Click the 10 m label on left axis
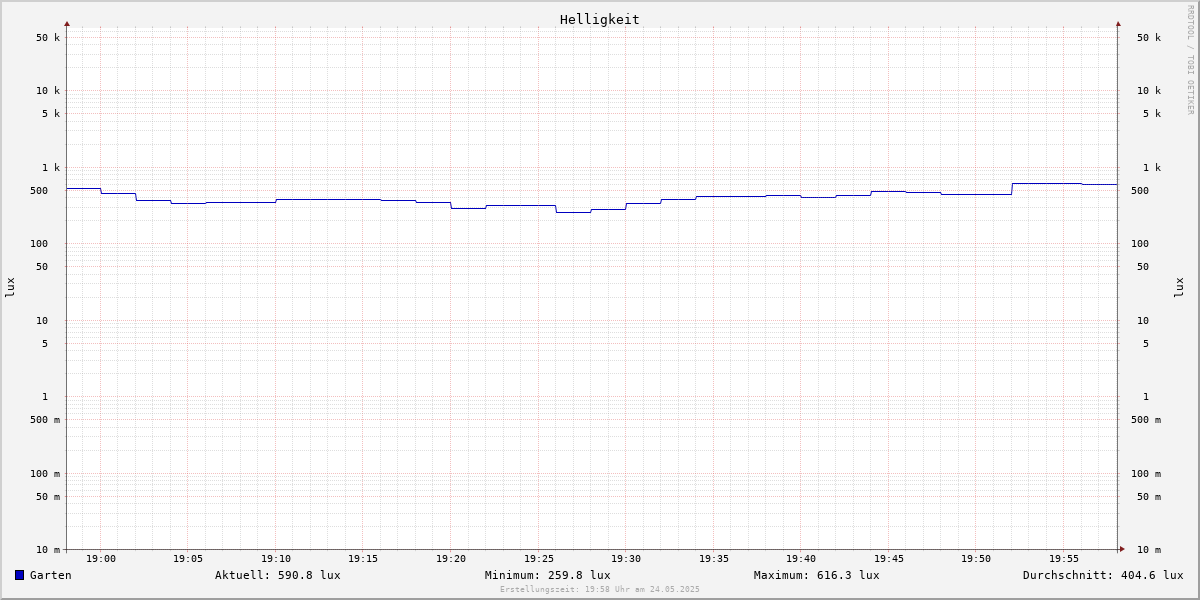Viewport: 1200px width, 600px height. pyautogui.click(x=48, y=550)
